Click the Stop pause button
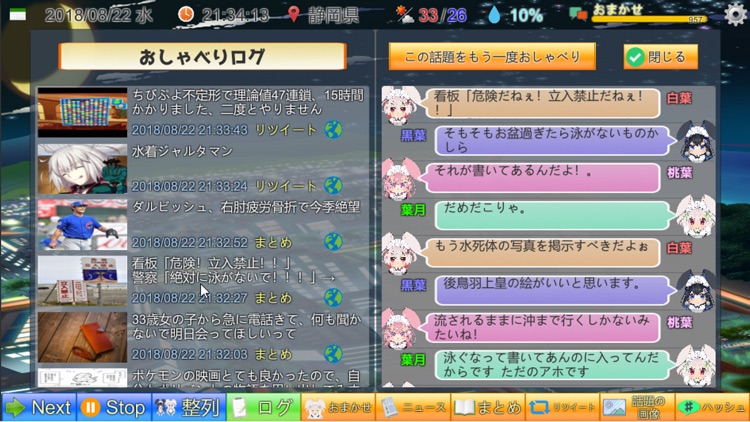Screen dimensions: 750x422 coord(114,407)
